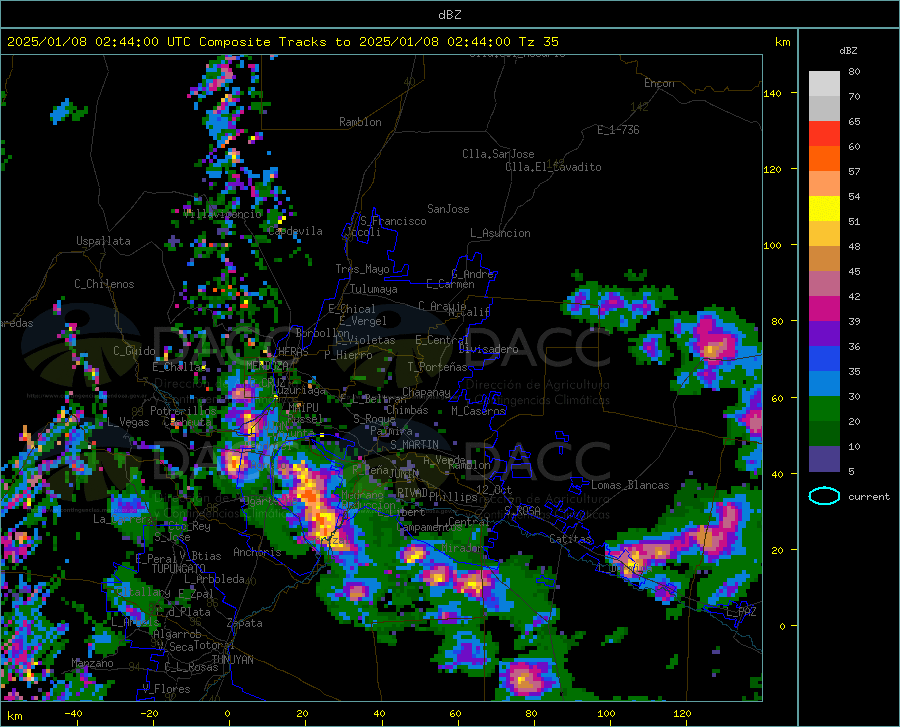Click the mauve pink 42-45 dBZ swatch

click(x=824, y=283)
